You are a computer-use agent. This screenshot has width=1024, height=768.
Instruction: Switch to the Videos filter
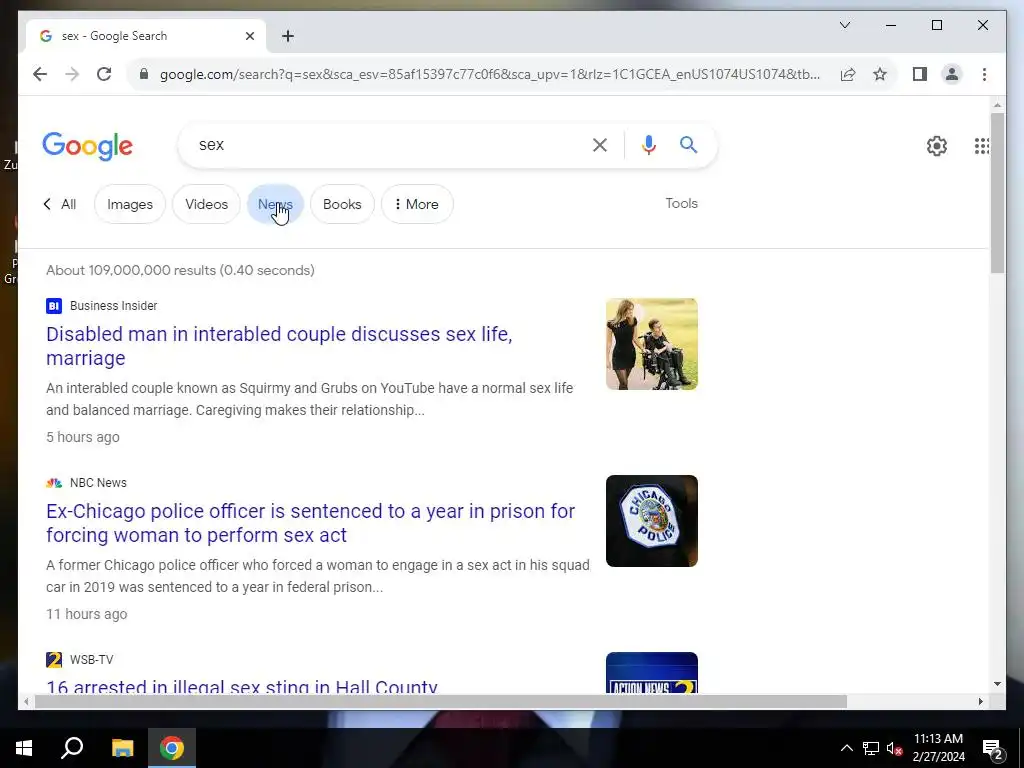coord(206,204)
